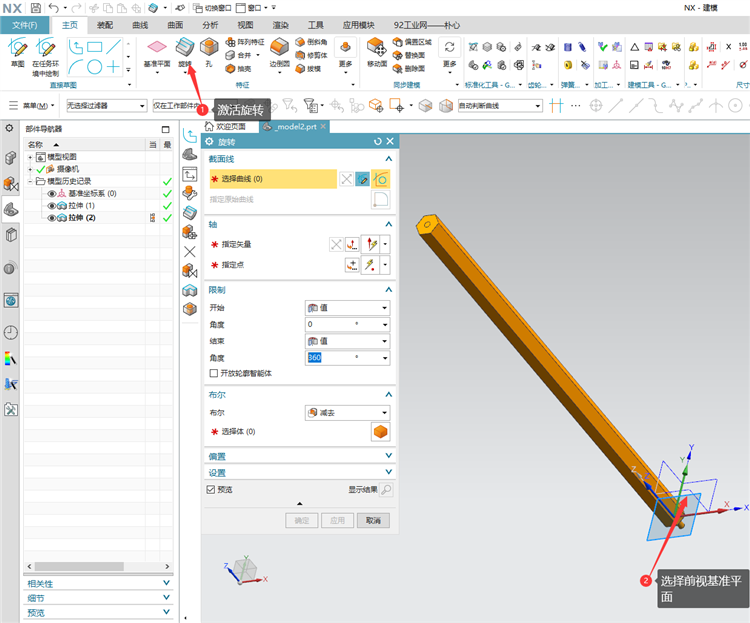Select the 边倒圆 edge blend tool

coord(279,52)
